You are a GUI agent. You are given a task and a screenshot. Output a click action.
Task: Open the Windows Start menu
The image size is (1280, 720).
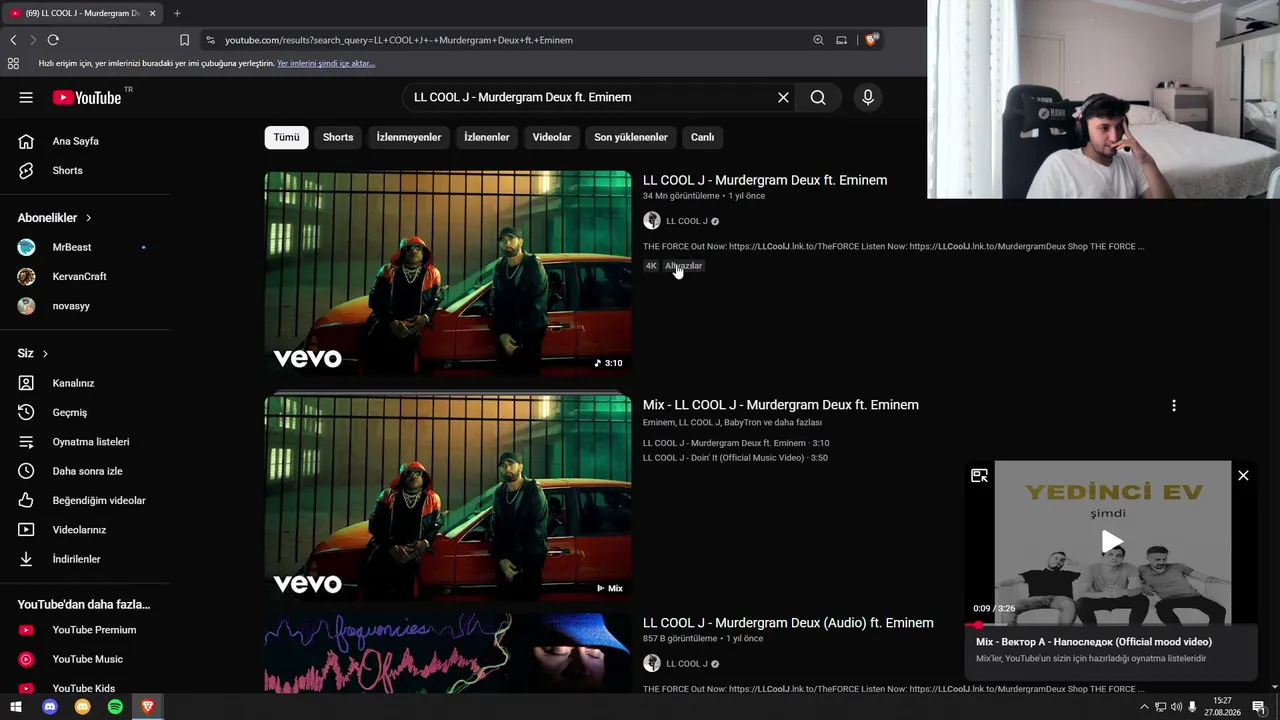coord(16,707)
